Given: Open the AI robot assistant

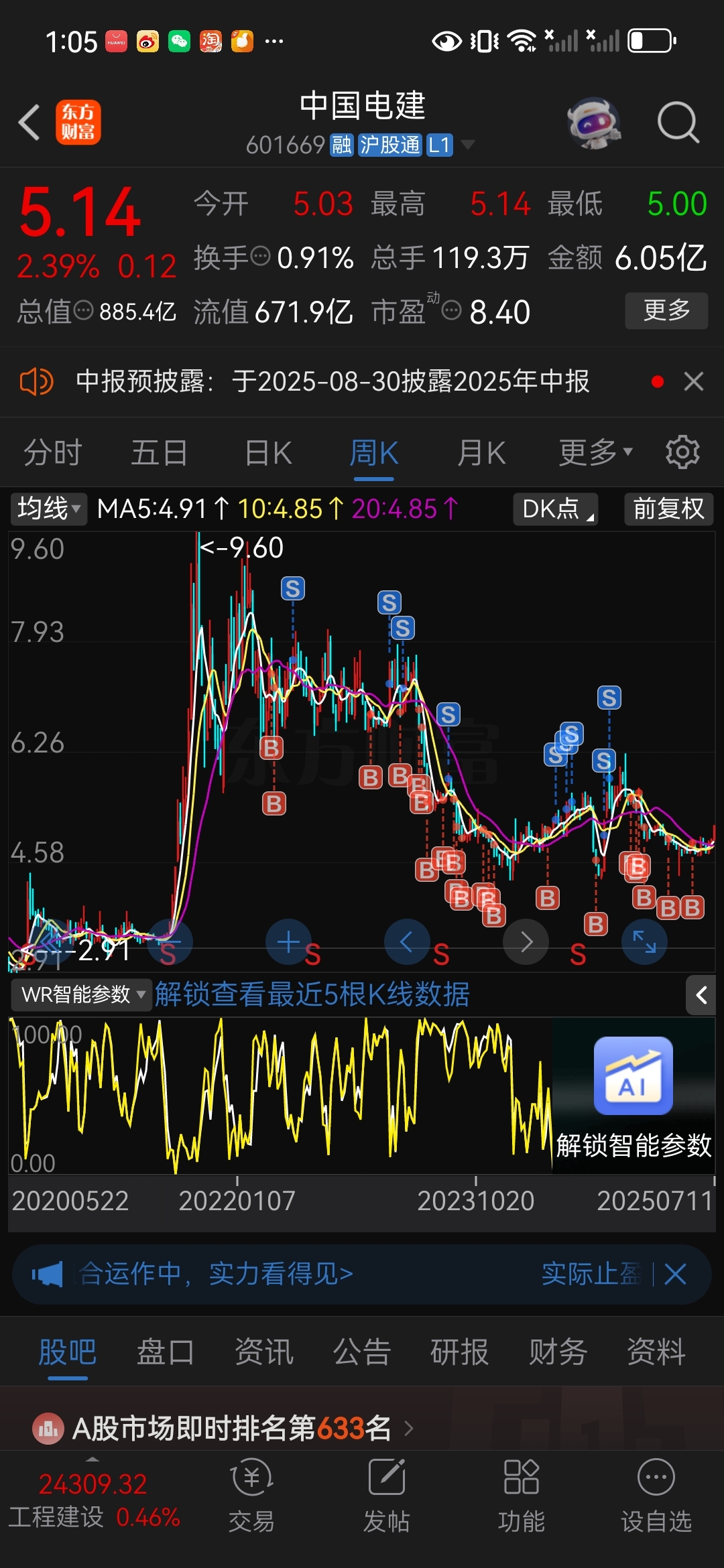Looking at the screenshot, I should (594, 123).
